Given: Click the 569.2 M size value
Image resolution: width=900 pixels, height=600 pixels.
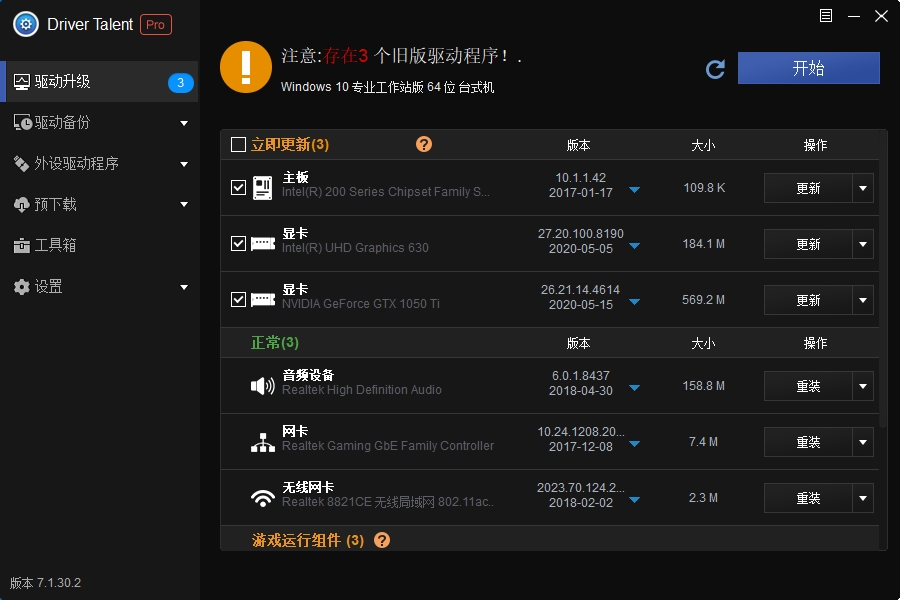Looking at the screenshot, I should tap(703, 300).
